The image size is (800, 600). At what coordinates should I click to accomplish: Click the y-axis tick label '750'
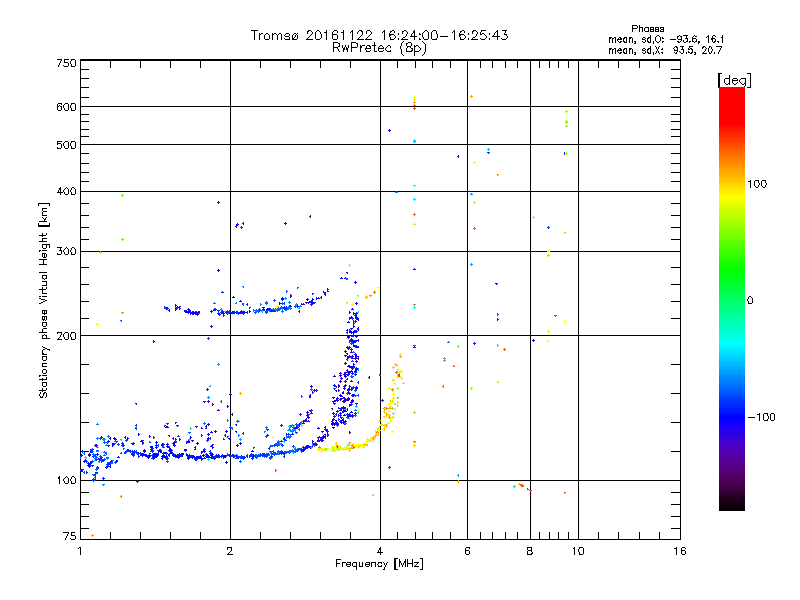click(66, 63)
